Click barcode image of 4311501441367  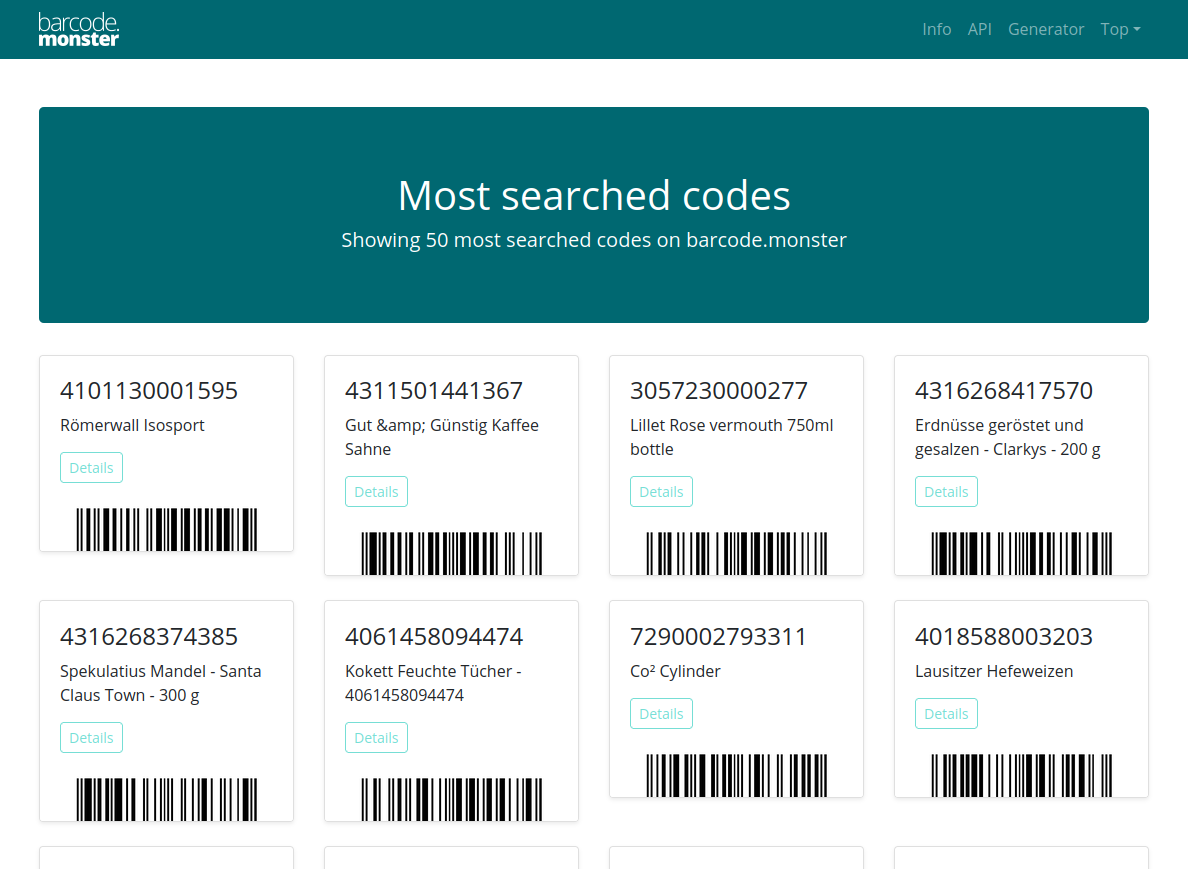452,553
